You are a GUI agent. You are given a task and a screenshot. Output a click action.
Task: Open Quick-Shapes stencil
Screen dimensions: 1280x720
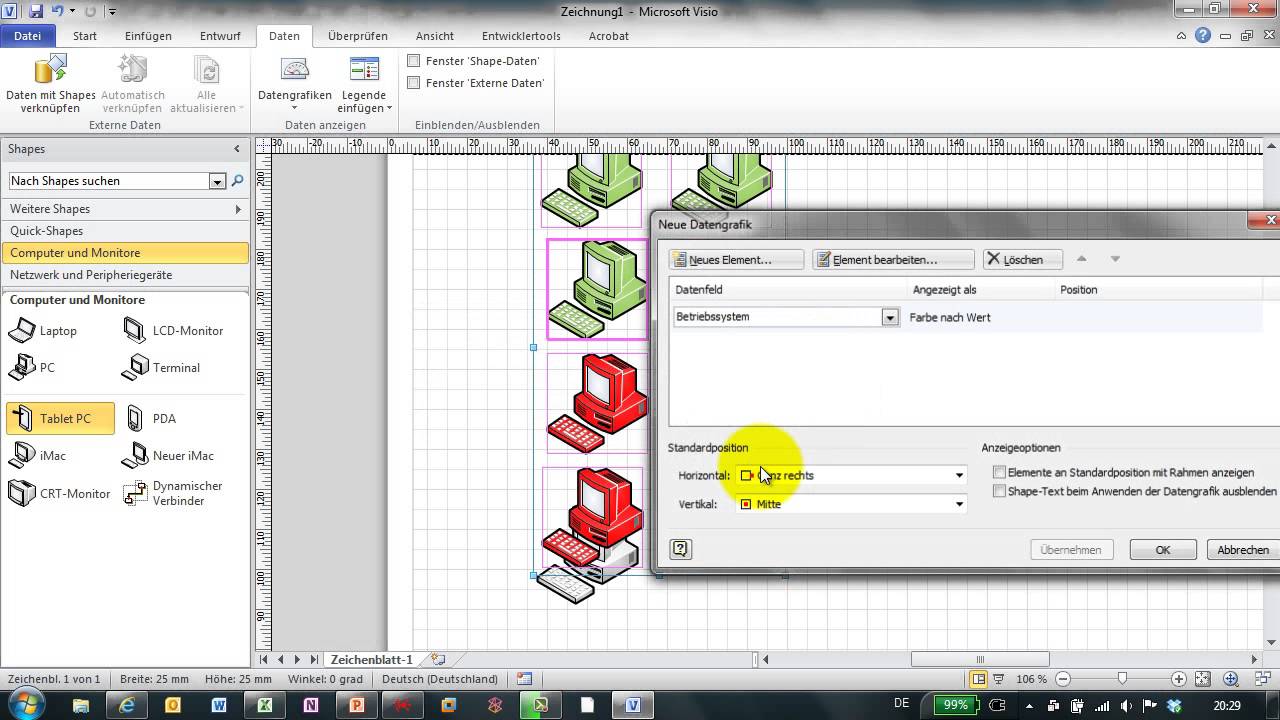(x=125, y=231)
